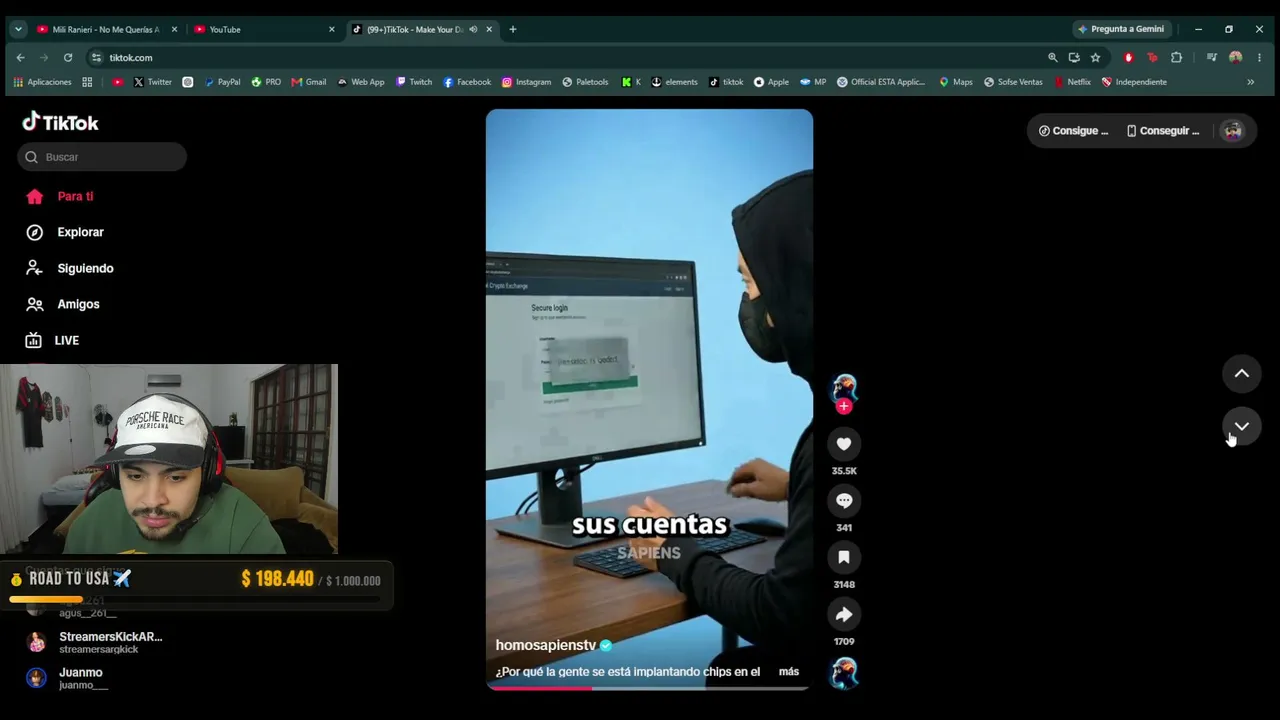Click the 'Conseguir ...' app button
Screen dimensions: 1280x720
click(x=1162, y=131)
